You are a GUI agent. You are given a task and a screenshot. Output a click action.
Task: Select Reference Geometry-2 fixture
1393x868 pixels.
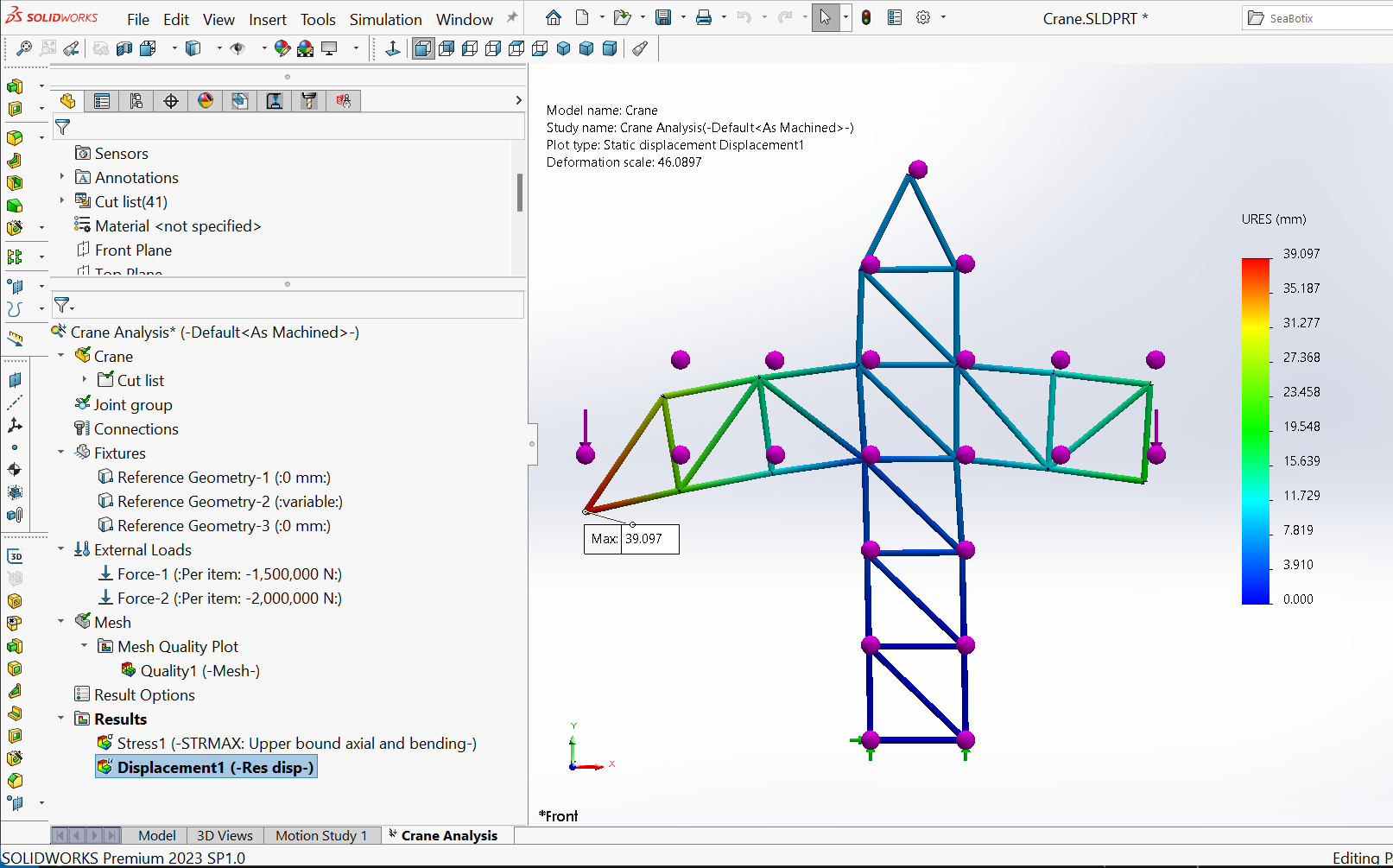(220, 501)
